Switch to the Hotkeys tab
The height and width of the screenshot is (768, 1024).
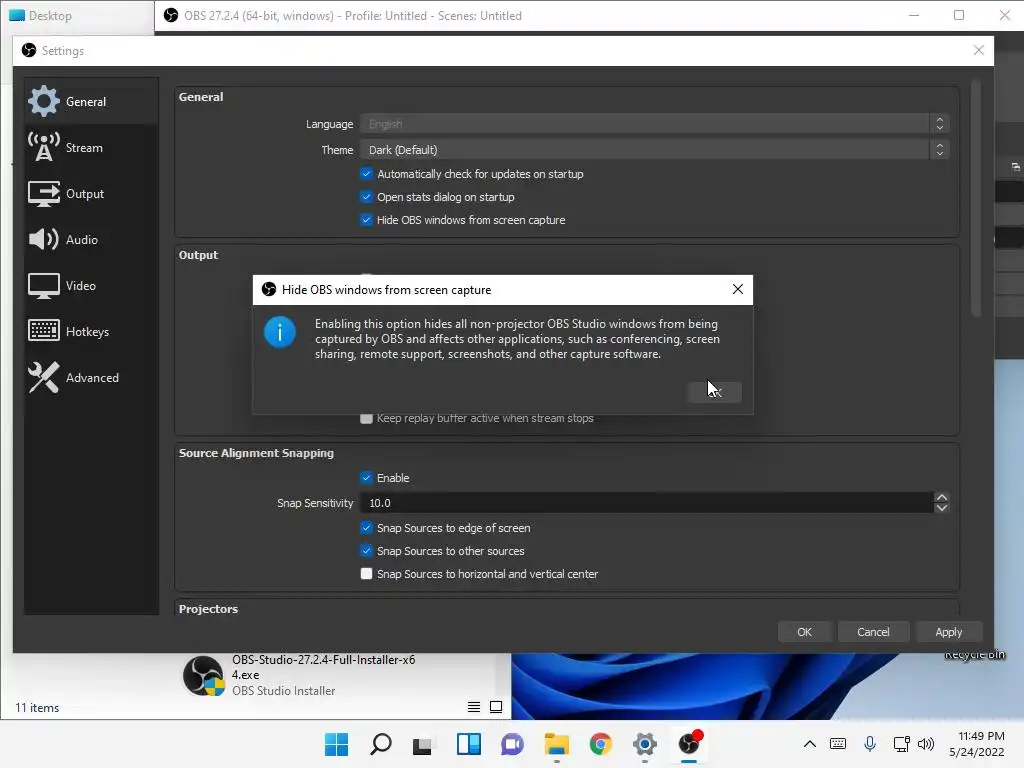click(x=91, y=332)
